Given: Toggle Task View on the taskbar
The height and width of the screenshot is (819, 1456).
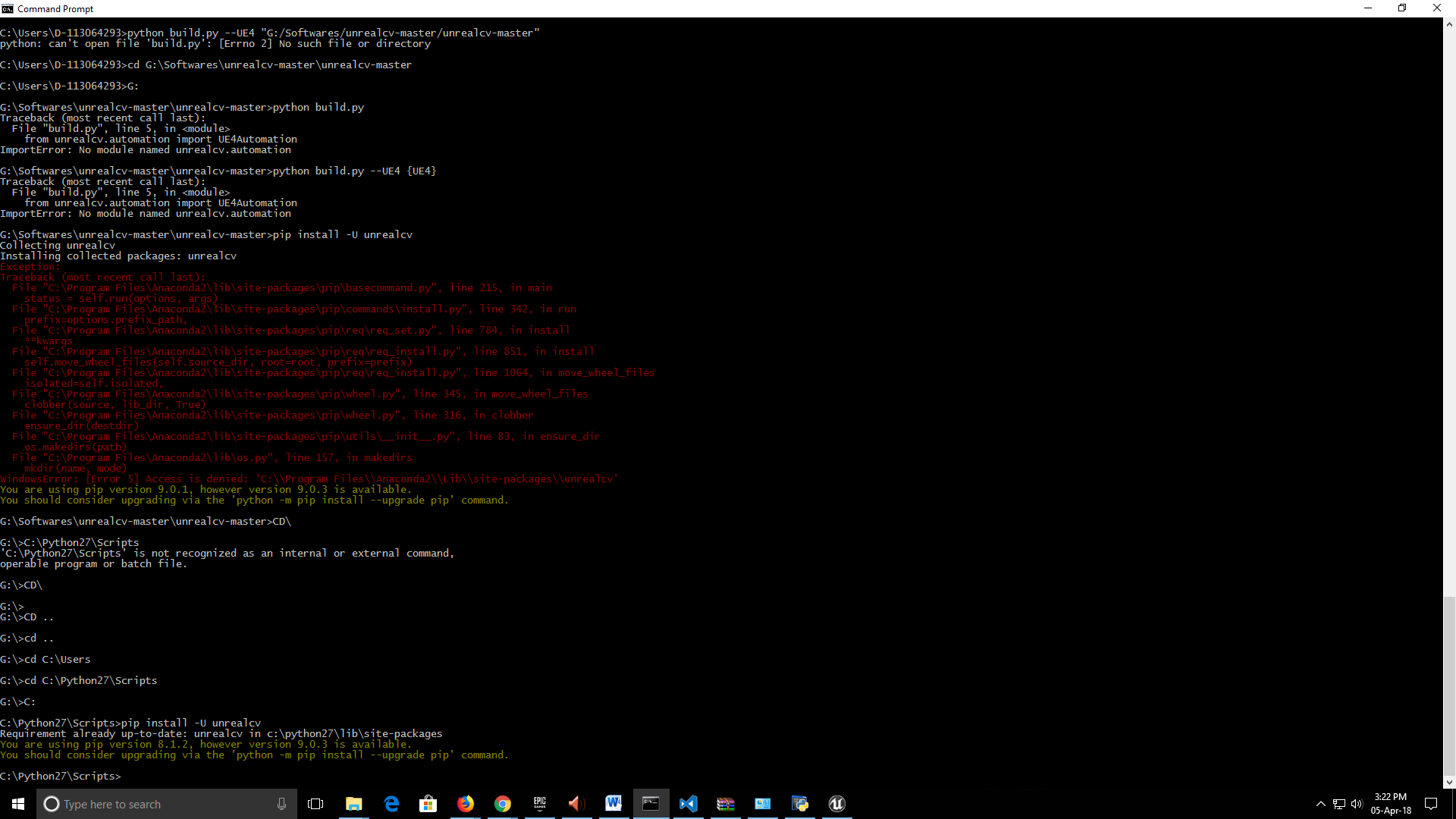Looking at the screenshot, I should coord(315,804).
